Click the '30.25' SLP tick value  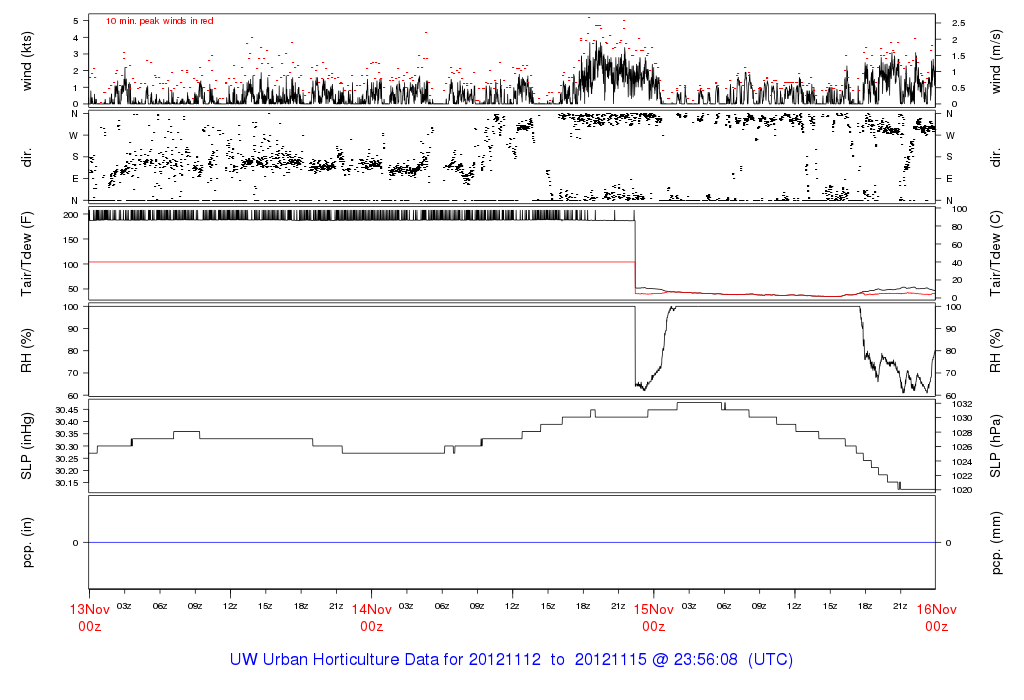click(67, 459)
